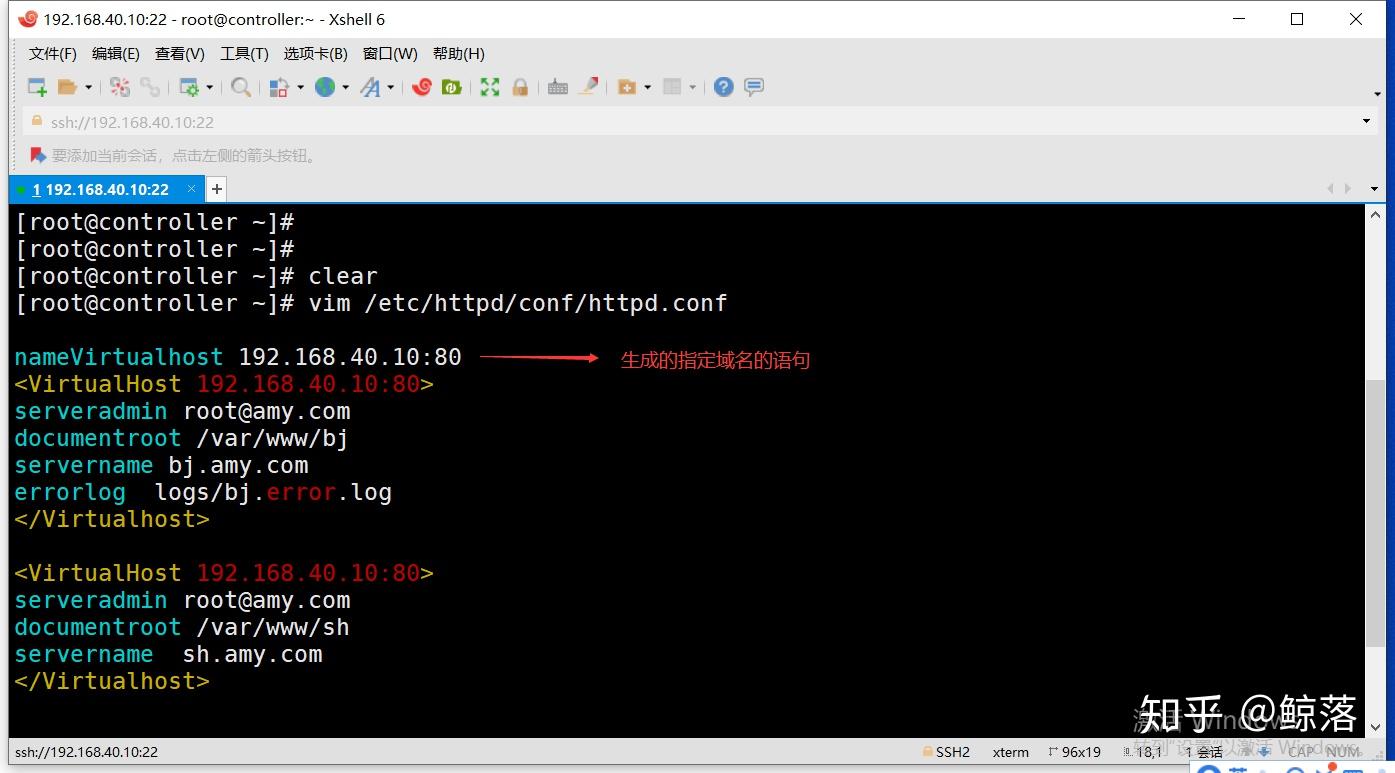Click the scrollbar up arrow
The height and width of the screenshot is (773, 1395).
(x=1376, y=214)
